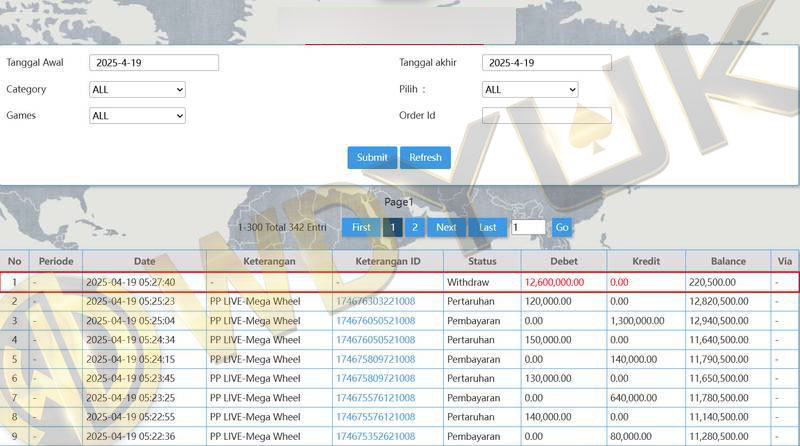Viewport: 800px width, 446px height.
Task: Focus the Order Id input field
Action: (x=547, y=115)
